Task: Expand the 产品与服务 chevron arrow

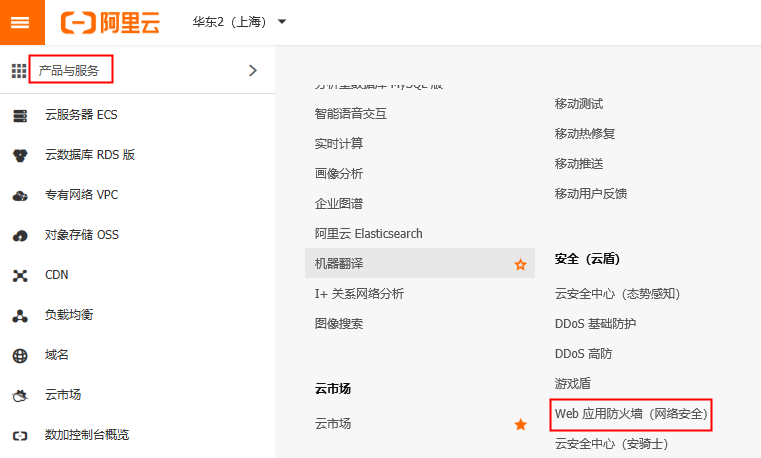Action: point(252,70)
